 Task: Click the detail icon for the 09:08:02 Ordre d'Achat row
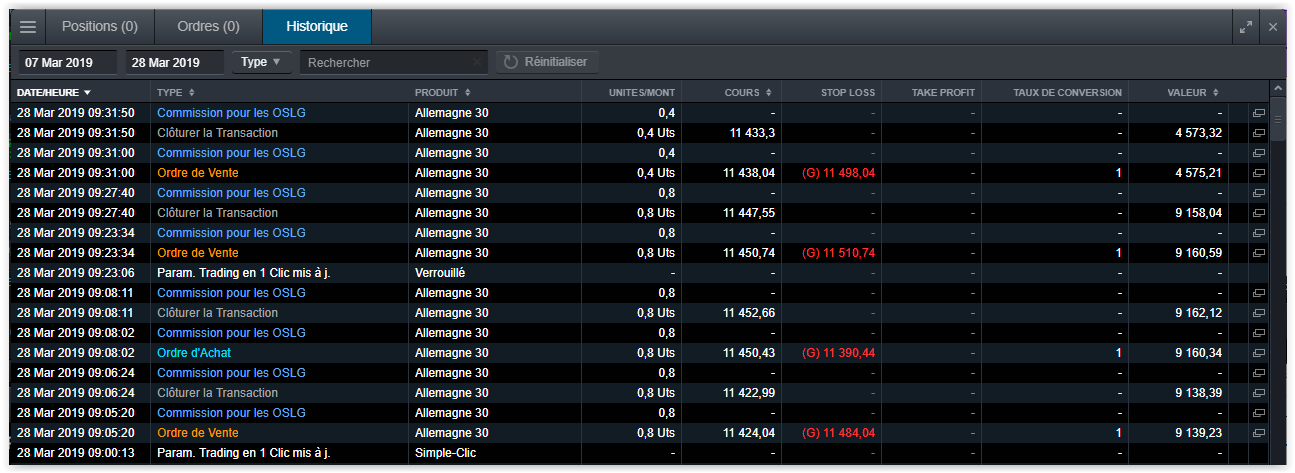tap(1258, 353)
